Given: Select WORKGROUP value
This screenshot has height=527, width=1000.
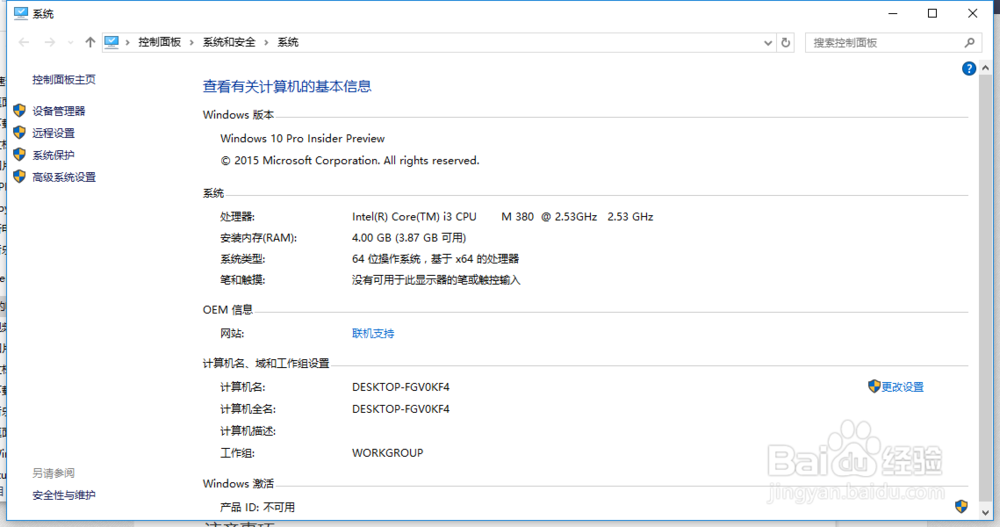Looking at the screenshot, I should tap(387, 453).
